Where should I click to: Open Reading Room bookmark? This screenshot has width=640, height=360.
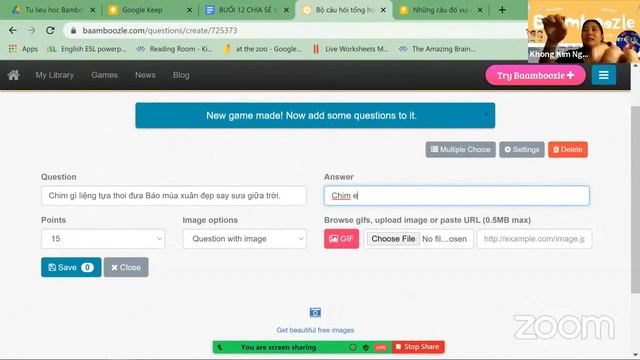(x=175, y=49)
